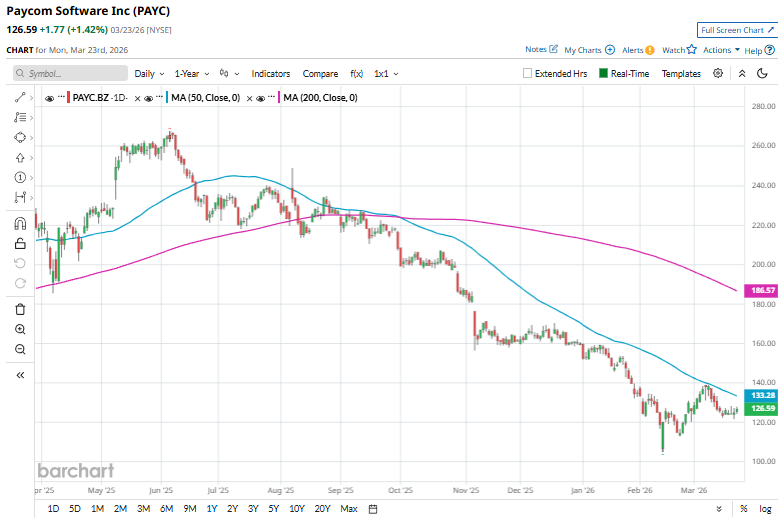This screenshot has height=520, width=778.
Task: Open the Indicators menu
Action: coord(271,73)
